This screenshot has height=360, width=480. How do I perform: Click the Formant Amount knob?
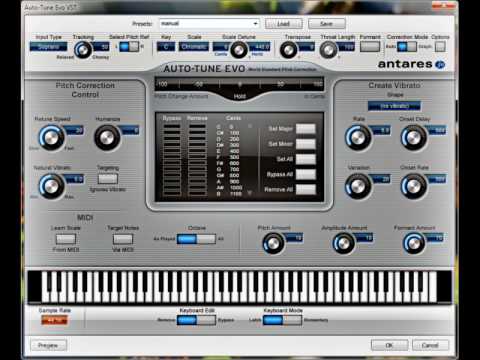tap(414, 243)
